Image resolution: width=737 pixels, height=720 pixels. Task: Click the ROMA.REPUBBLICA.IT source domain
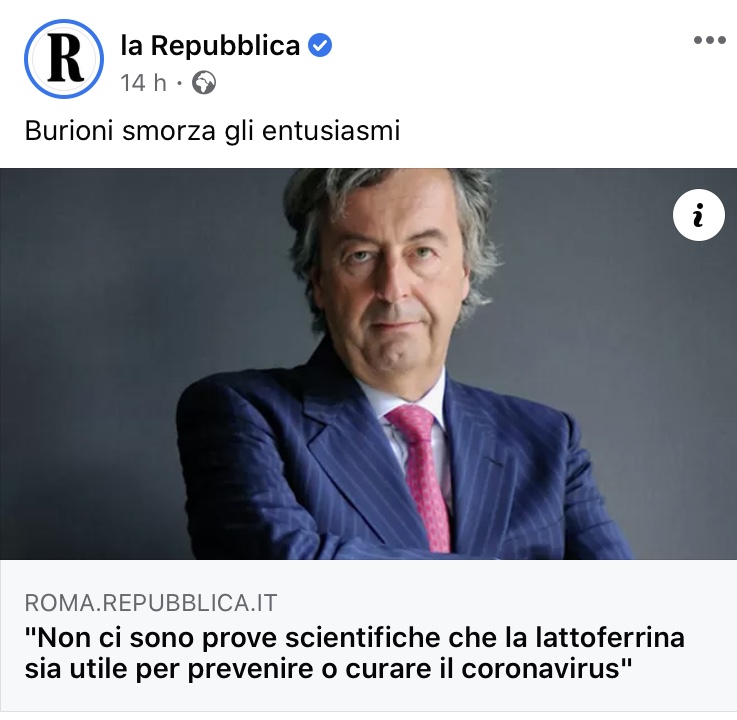tap(151, 603)
